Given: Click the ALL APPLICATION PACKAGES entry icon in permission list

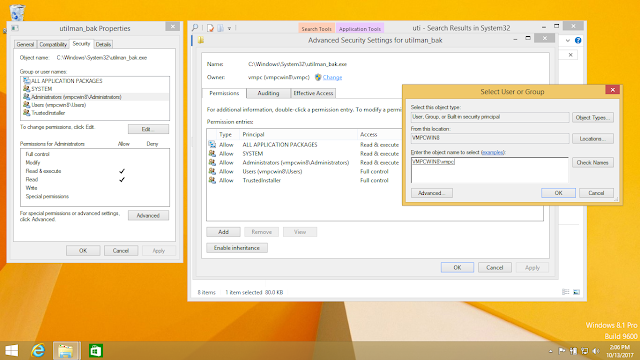Looking at the screenshot, I should pos(212,144).
